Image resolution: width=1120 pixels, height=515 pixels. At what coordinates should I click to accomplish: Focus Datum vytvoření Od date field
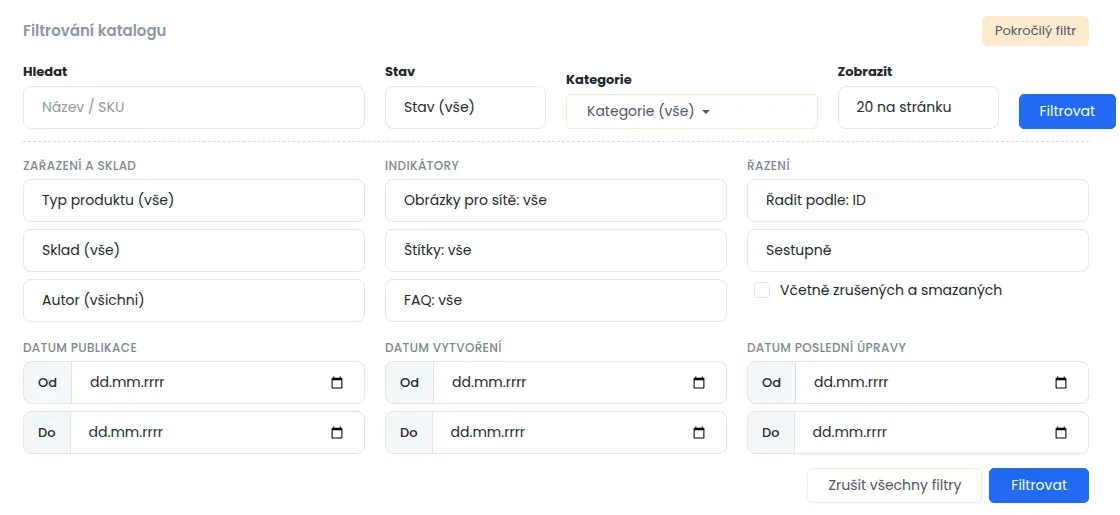579,383
